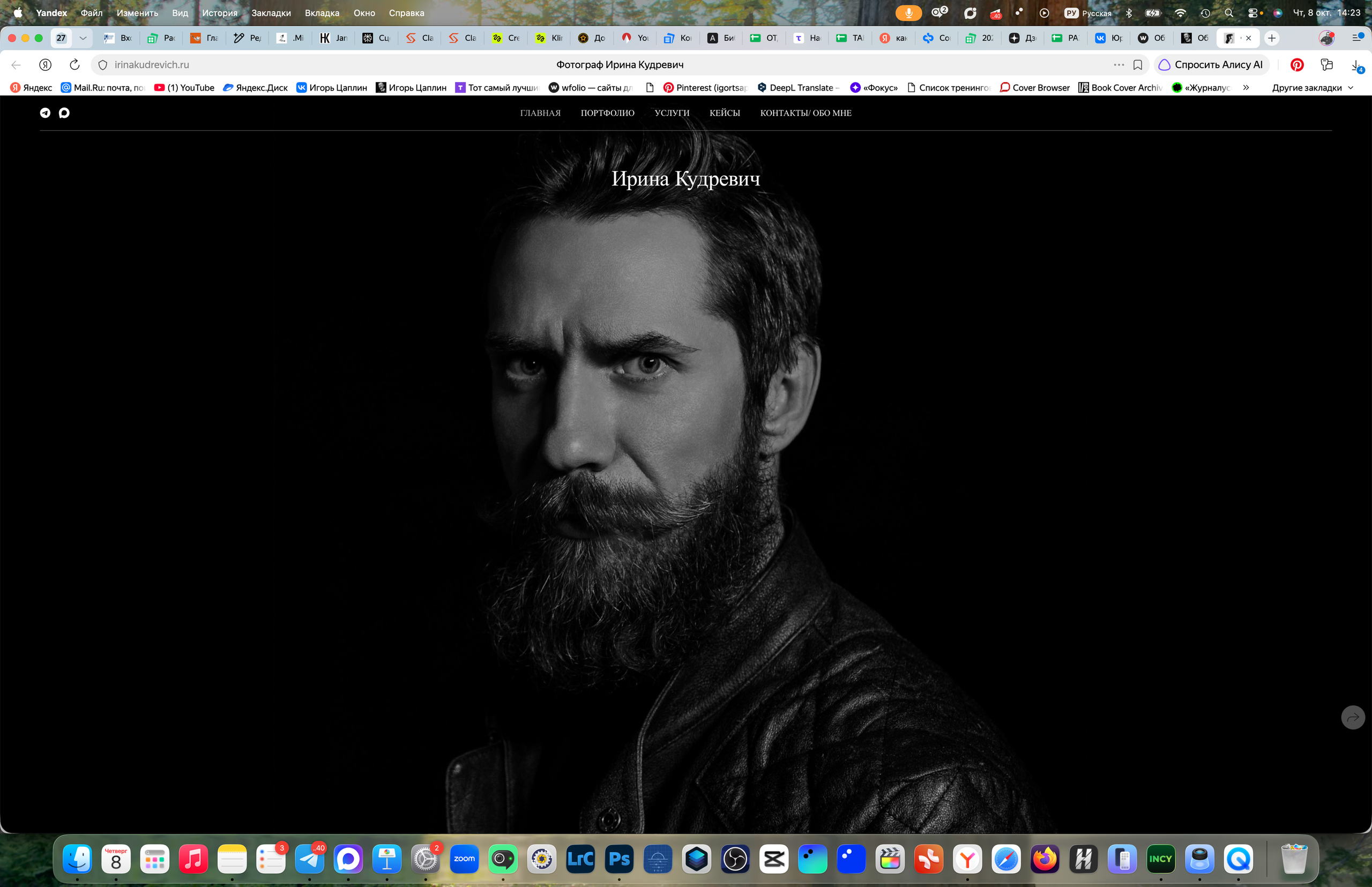Open the Вкладка menu
This screenshot has width=1372, height=887.
[322, 13]
